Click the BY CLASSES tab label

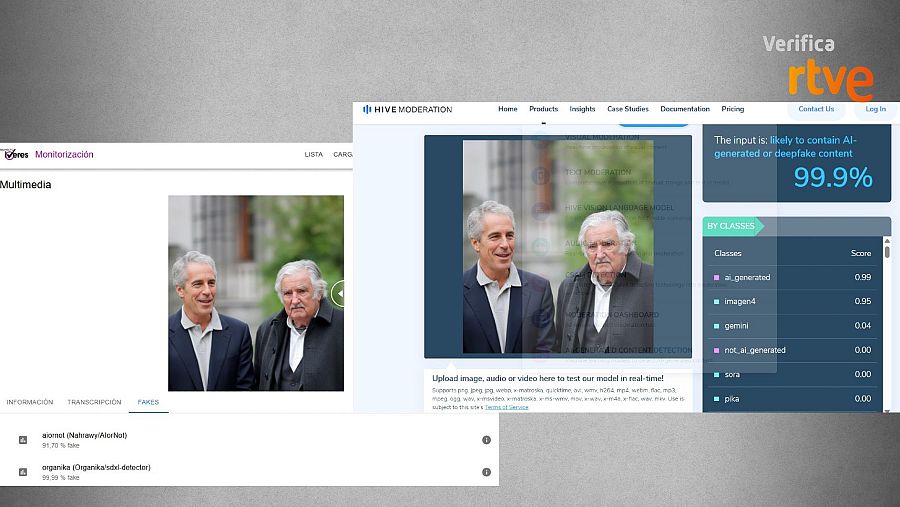click(x=731, y=226)
